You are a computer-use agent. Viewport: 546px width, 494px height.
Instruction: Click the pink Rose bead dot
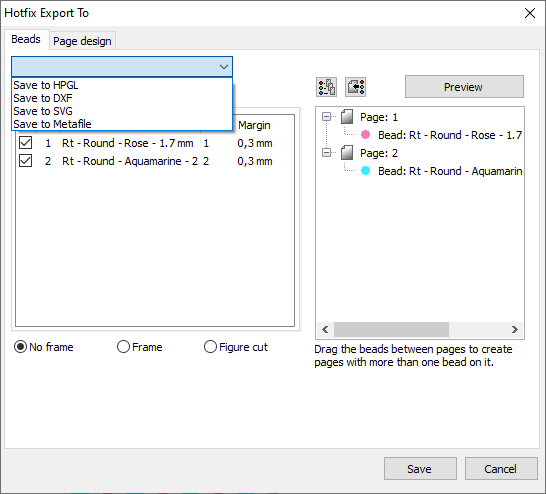pos(365,135)
